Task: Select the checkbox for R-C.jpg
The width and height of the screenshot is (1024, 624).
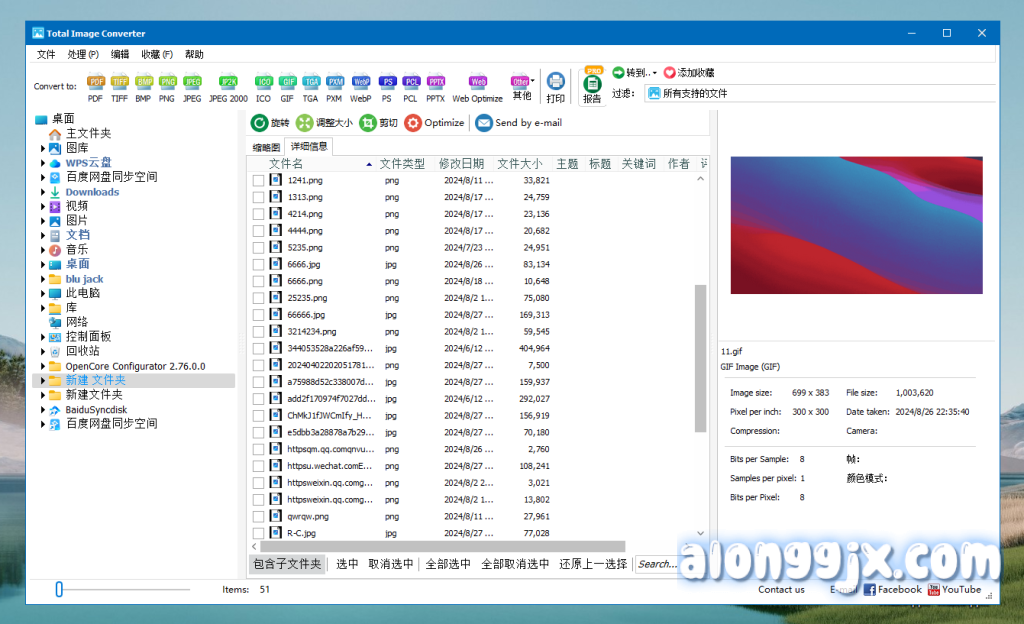Action: pos(259,533)
